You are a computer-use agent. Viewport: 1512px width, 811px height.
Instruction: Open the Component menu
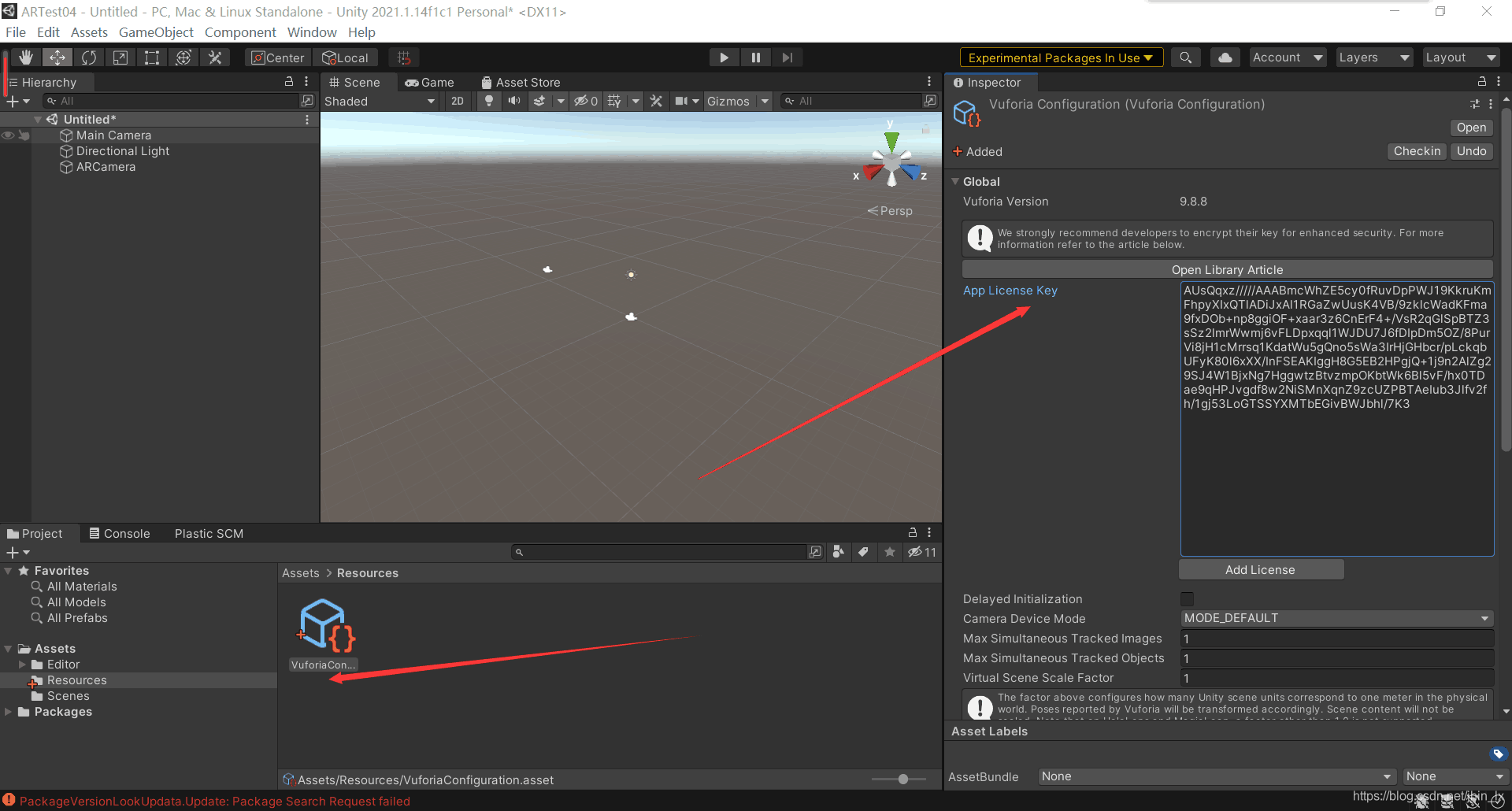pos(240,32)
